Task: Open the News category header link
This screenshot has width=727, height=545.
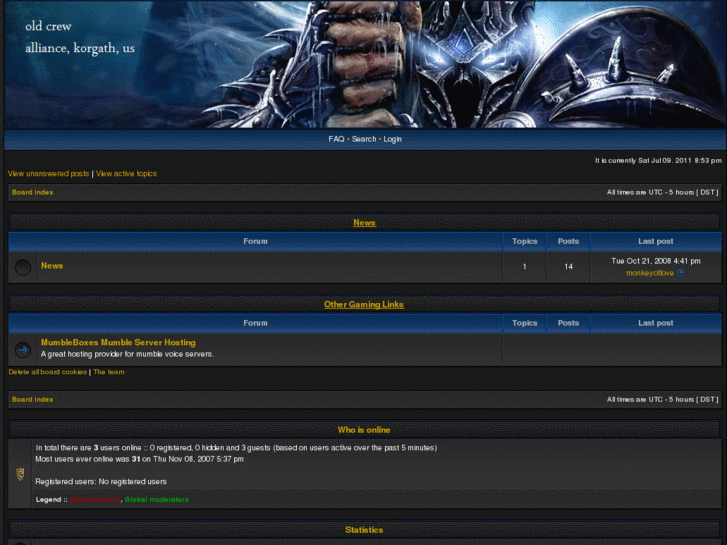Action: point(364,223)
